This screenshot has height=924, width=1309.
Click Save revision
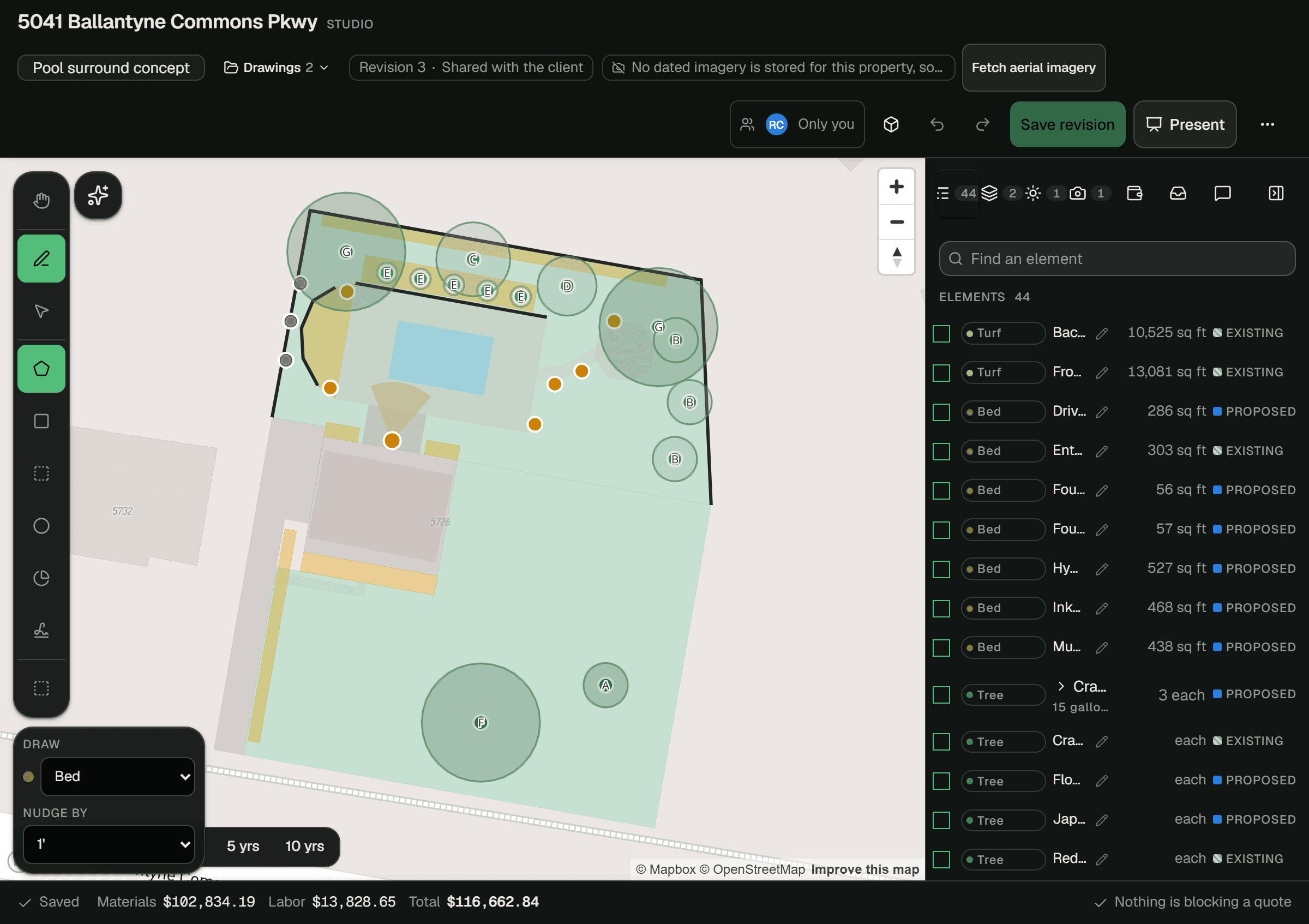coord(1067,124)
